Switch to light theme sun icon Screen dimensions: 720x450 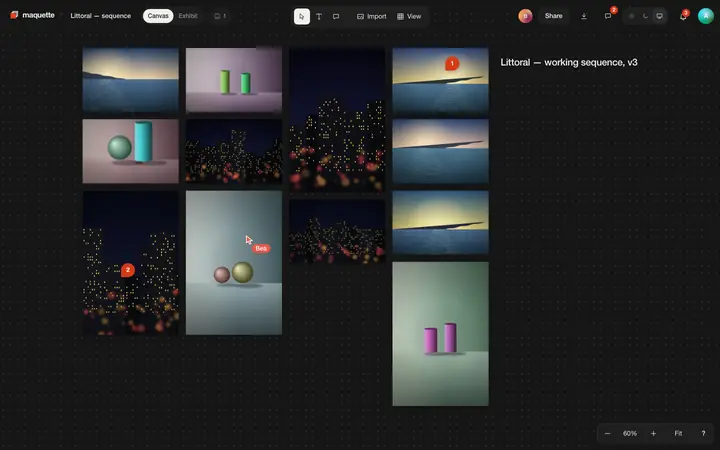coord(631,16)
